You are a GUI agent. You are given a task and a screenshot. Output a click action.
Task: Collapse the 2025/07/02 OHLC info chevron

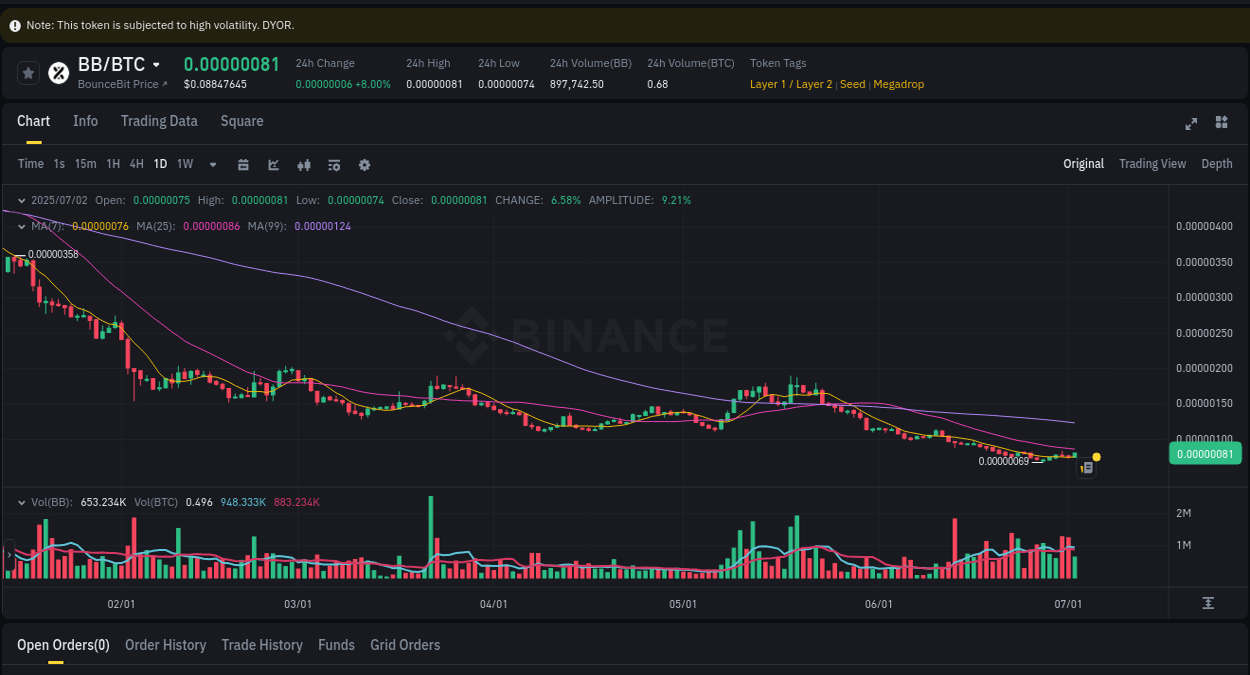click(x=22, y=200)
